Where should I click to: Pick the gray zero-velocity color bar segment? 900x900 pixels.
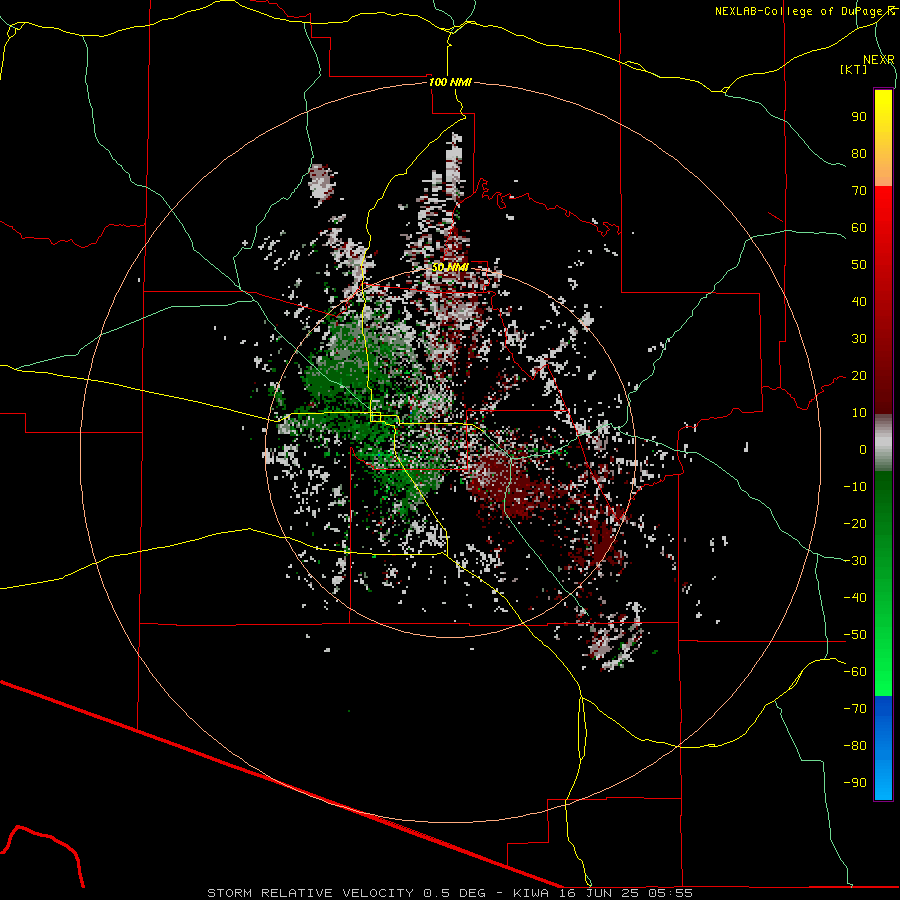883,443
